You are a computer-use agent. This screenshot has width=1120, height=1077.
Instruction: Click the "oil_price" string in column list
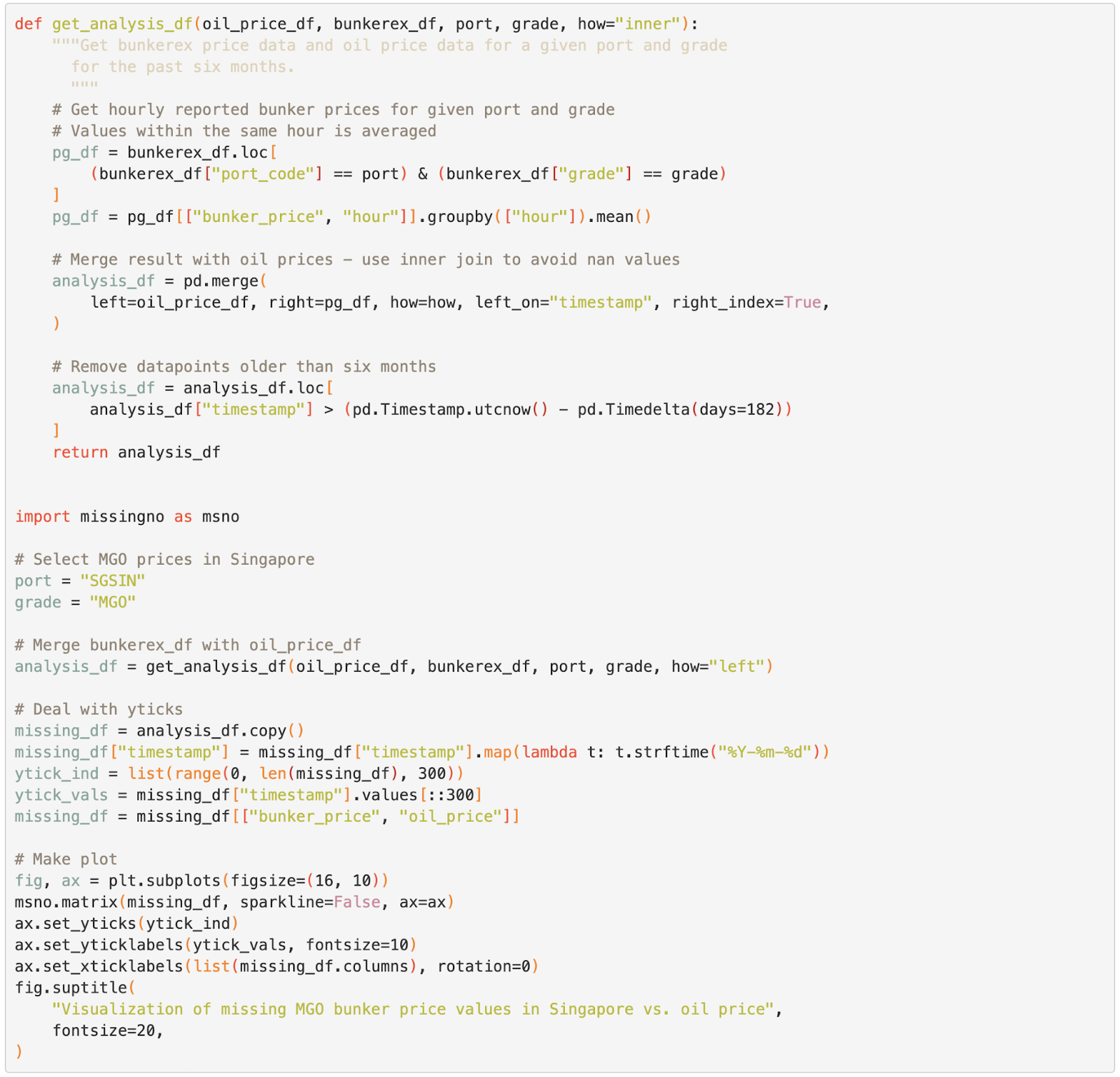click(455, 817)
